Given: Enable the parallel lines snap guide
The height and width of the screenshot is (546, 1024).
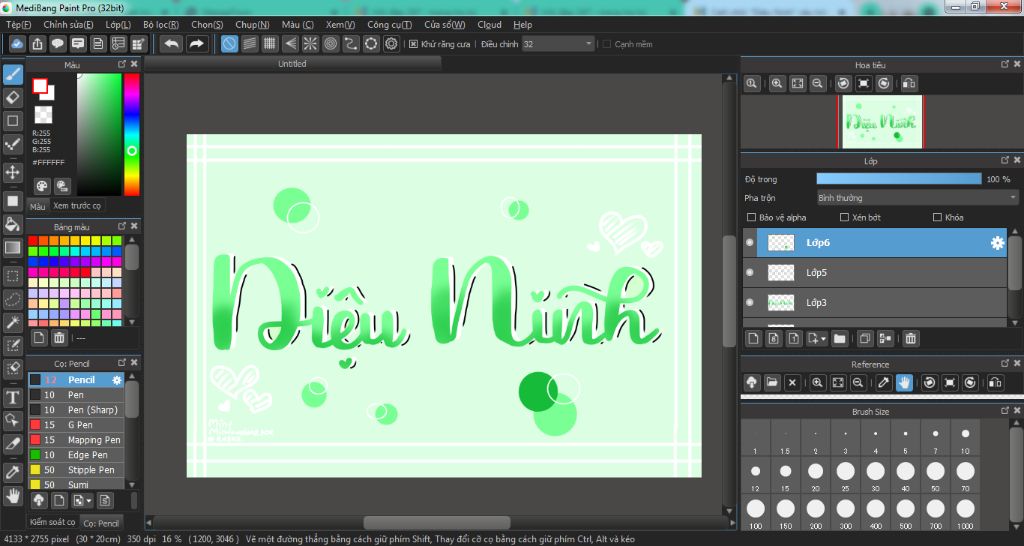Looking at the screenshot, I should click(249, 44).
